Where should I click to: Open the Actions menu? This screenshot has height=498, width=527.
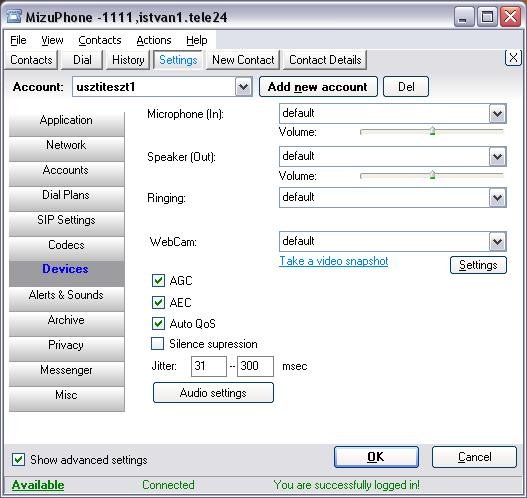pyautogui.click(x=154, y=40)
